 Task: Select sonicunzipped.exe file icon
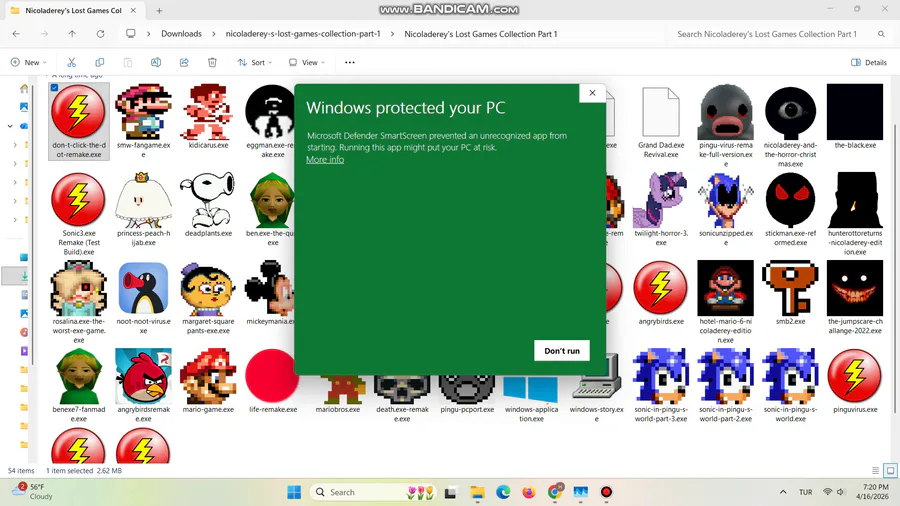pos(726,200)
